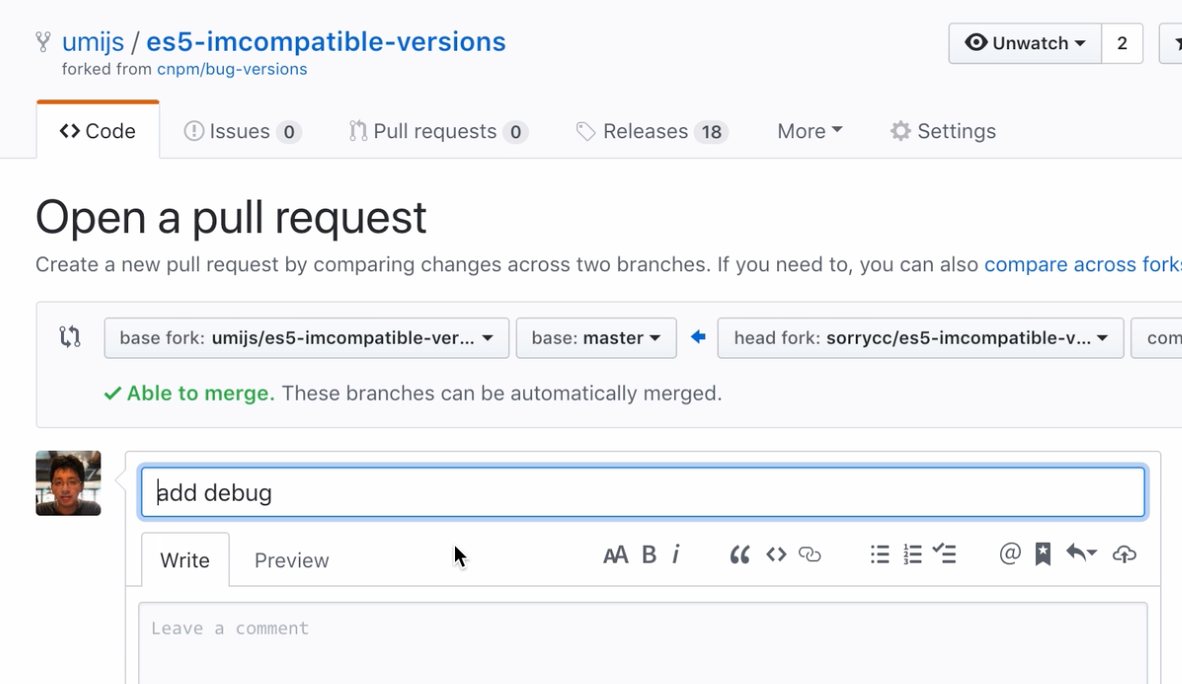
Task: Expand the More menu
Action: (809, 131)
